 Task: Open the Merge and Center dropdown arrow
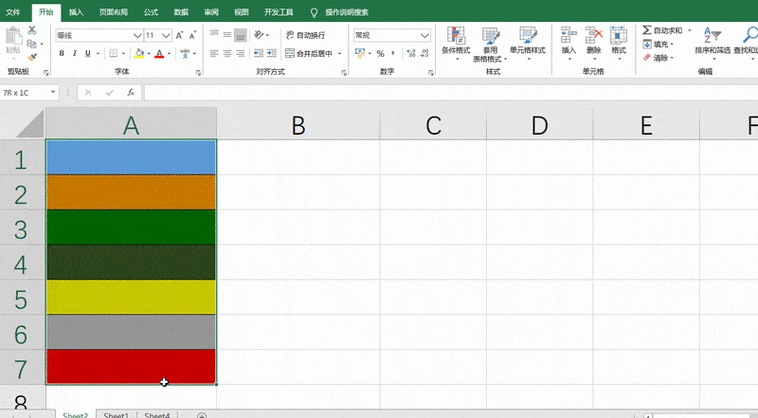point(339,54)
